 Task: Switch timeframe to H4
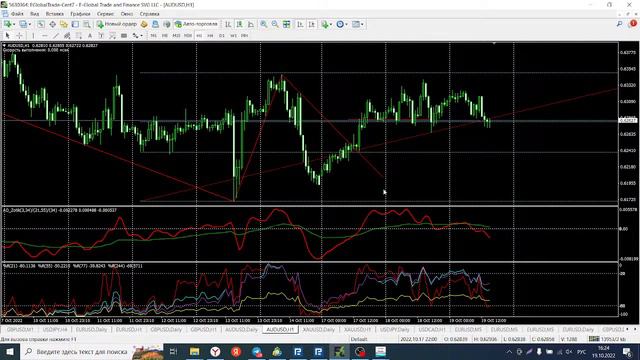(x=210, y=36)
